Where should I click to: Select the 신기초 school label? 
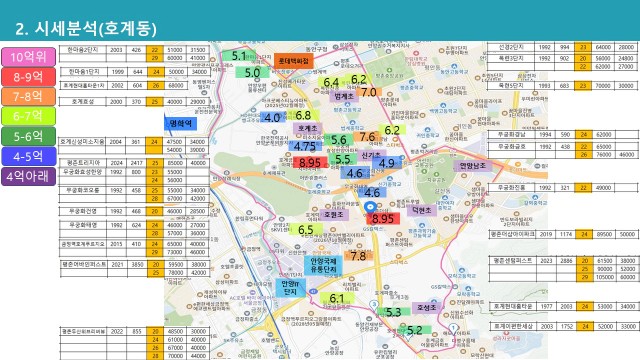[371, 155]
